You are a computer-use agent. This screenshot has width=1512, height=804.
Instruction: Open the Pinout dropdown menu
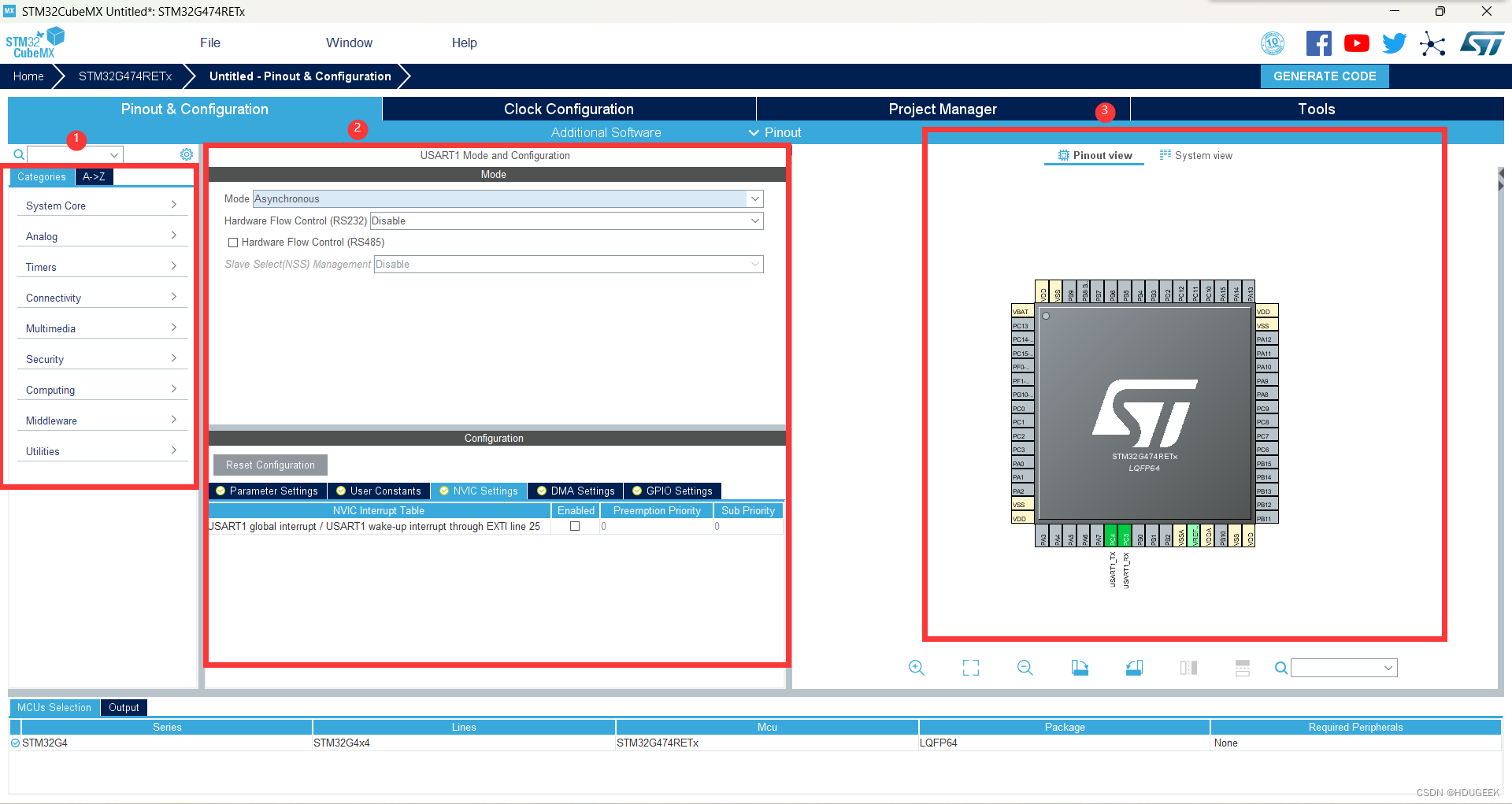coord(775,132)
